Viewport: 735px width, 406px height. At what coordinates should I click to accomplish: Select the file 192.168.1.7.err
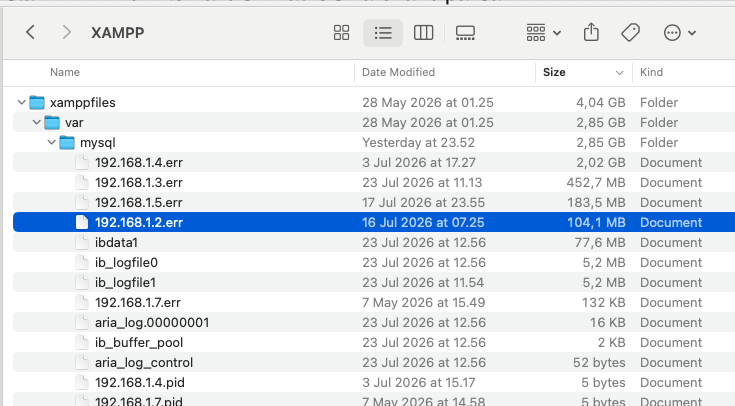(x=374, y=302)
